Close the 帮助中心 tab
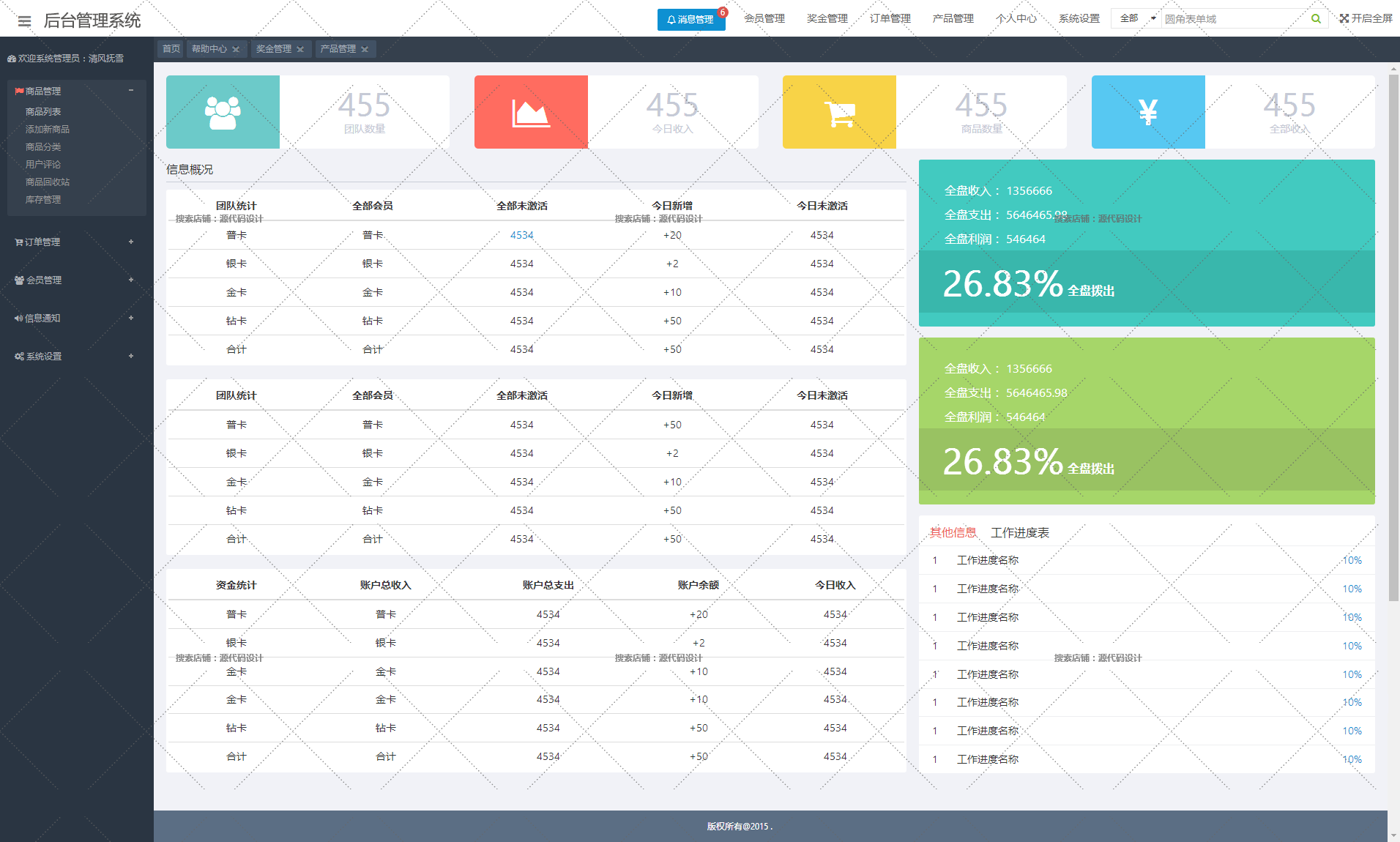 (x=236, y=50)
